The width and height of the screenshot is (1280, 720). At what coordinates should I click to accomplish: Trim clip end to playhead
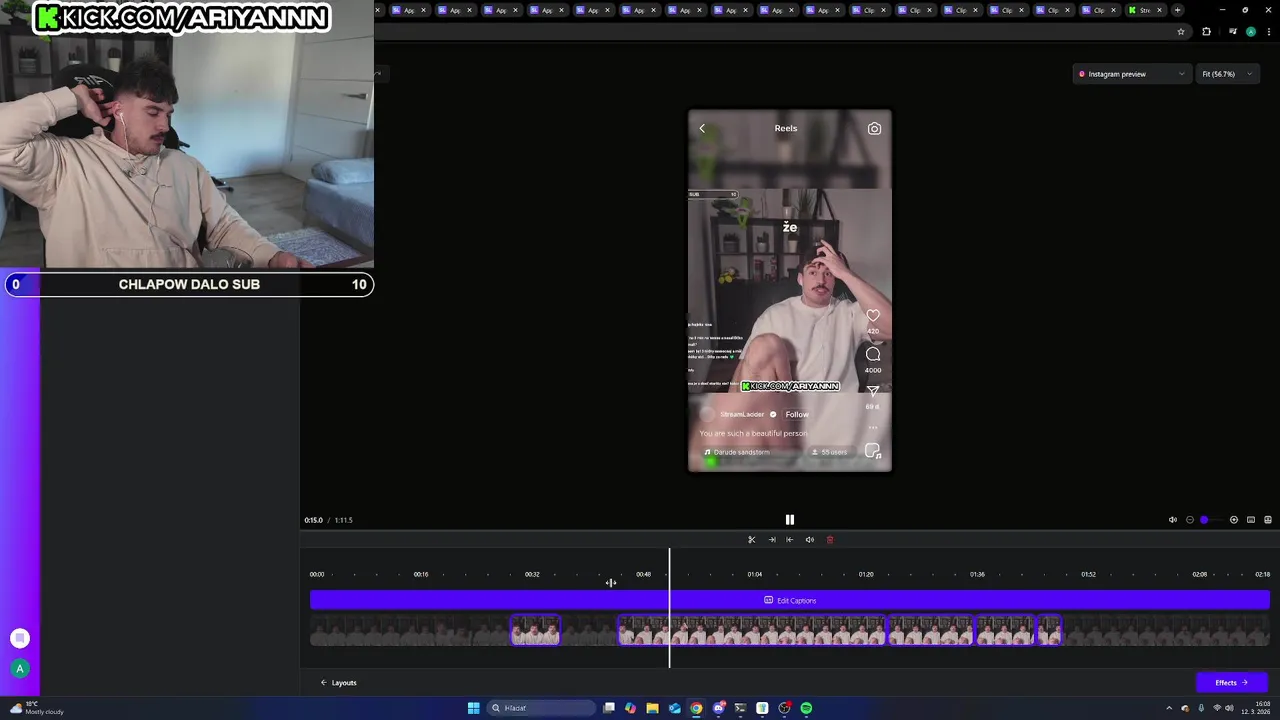790,540
